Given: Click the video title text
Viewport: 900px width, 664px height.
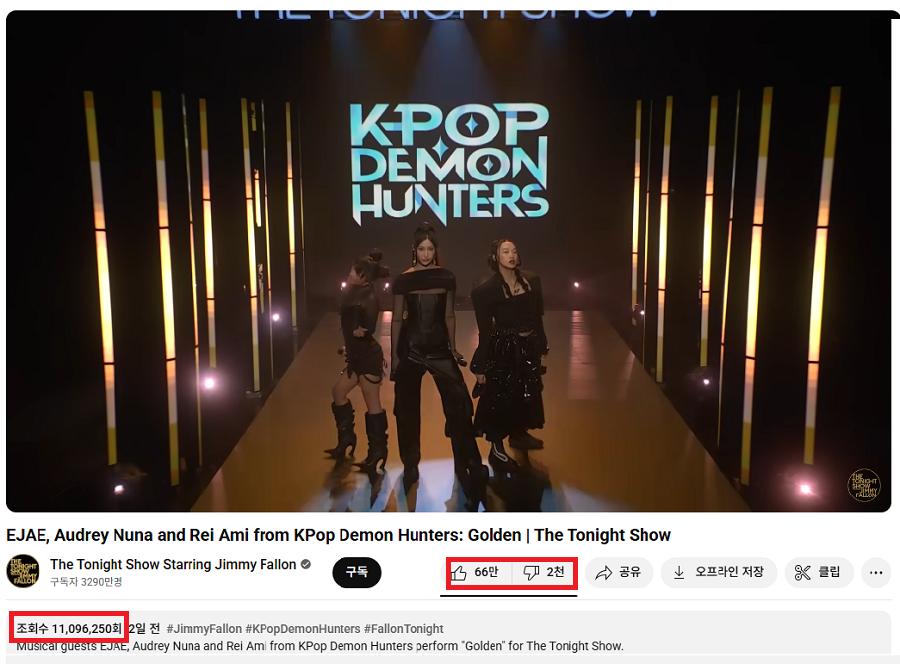Looking at the screenshot, I should (338, 535).
